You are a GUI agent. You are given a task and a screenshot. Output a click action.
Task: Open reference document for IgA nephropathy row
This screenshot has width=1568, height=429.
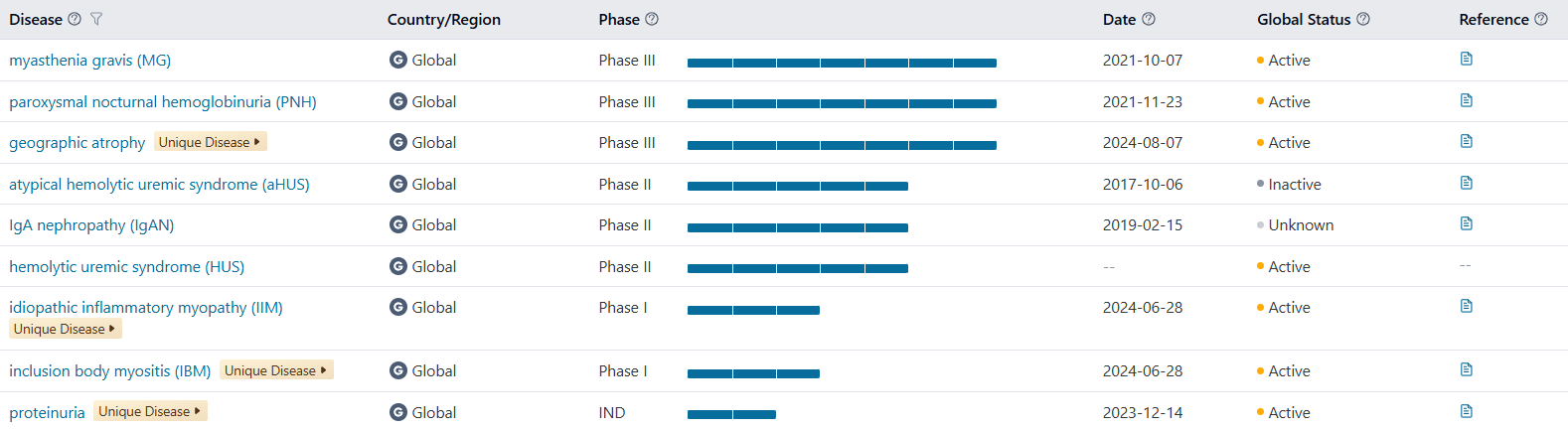click(x=1467, y=223)
